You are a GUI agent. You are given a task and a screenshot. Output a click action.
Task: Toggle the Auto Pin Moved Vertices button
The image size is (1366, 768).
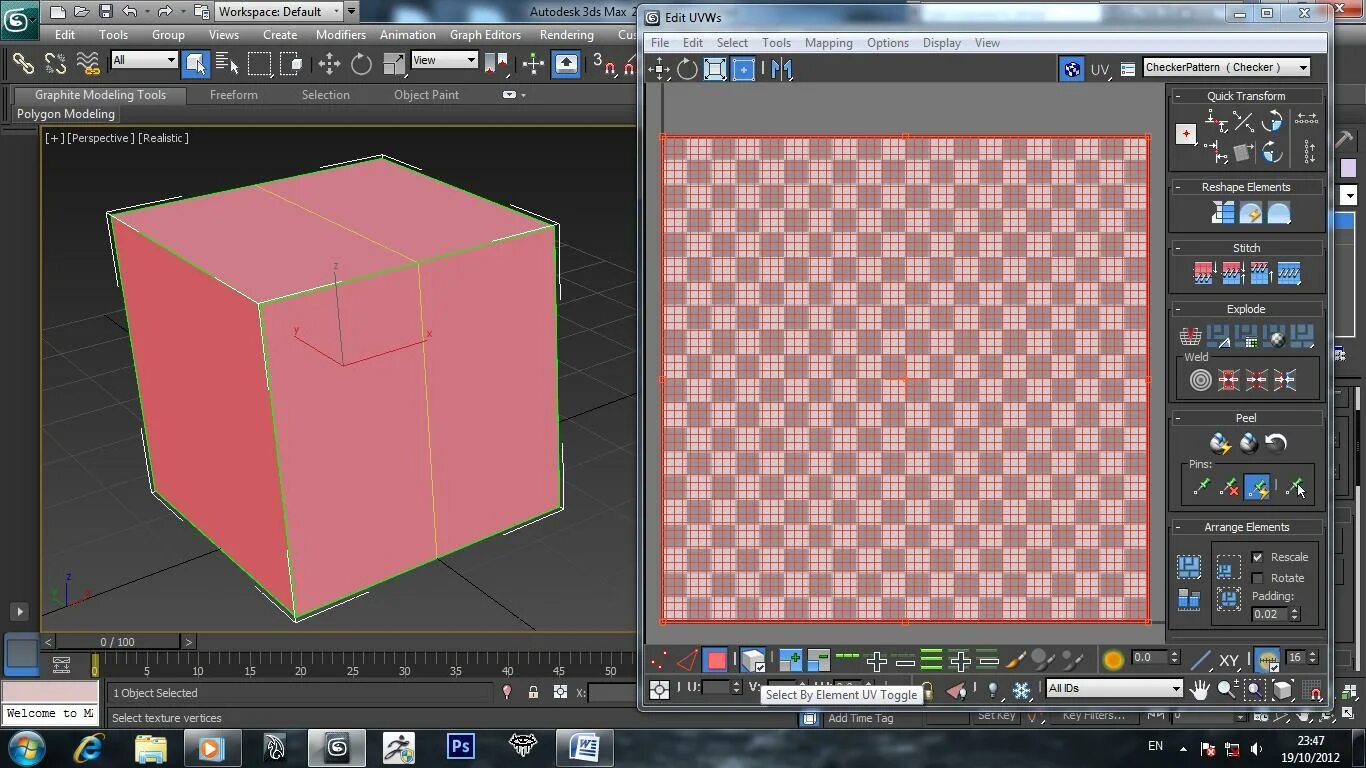(1257, 487)
